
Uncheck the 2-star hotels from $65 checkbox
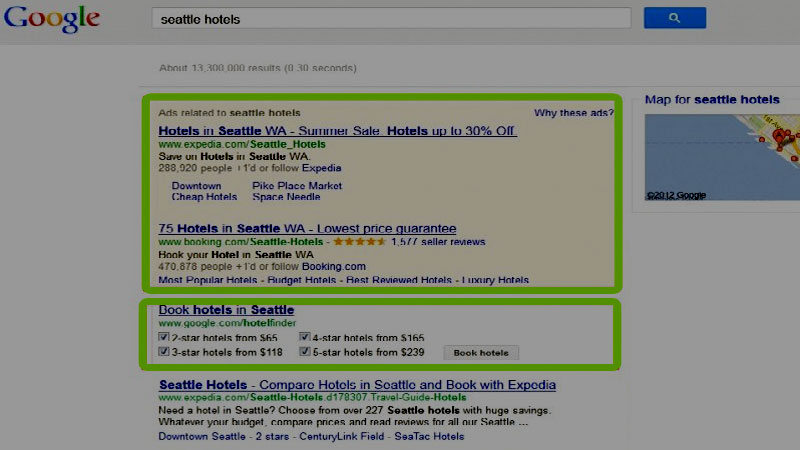pos(164,337)
